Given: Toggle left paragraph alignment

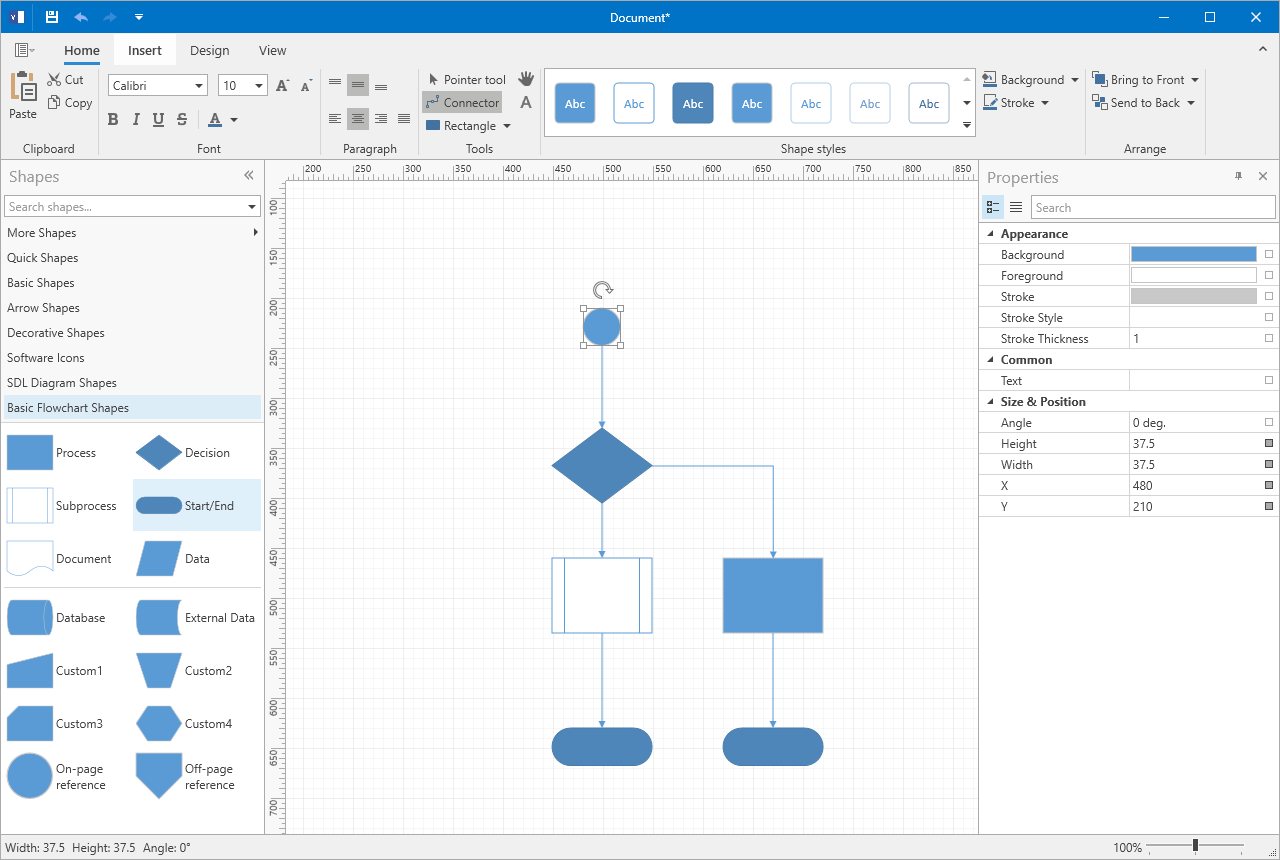Looking at the screenshot, I should 335,118.
